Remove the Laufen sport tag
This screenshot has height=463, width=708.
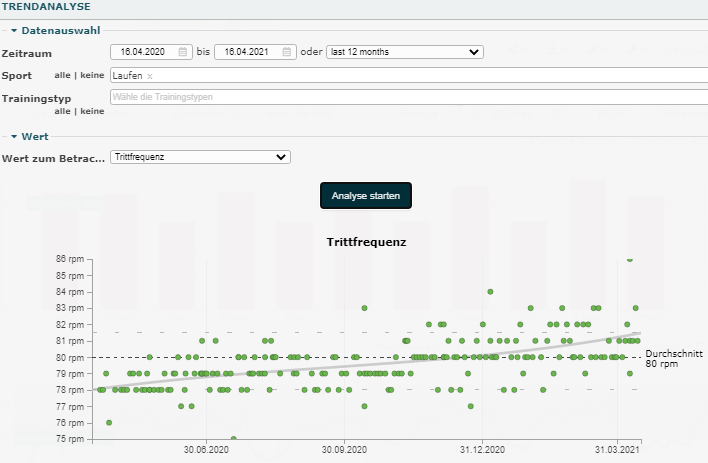(x=150, y=76)
